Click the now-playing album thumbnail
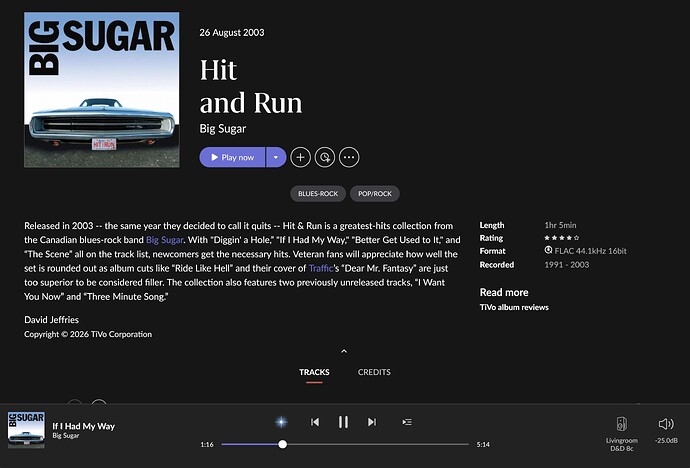Viewport: 690px width, 468px height. [26, 430]
